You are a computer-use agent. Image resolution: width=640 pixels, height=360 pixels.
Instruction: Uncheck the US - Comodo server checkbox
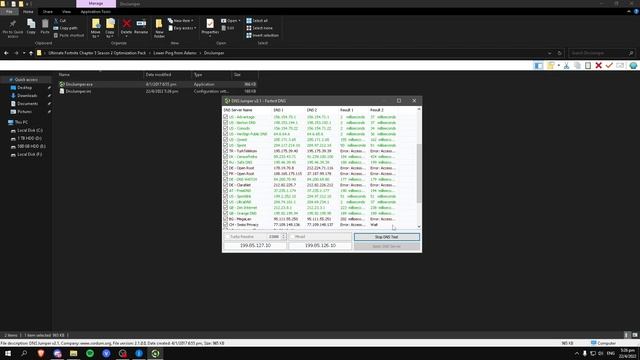tap(226, 128)
